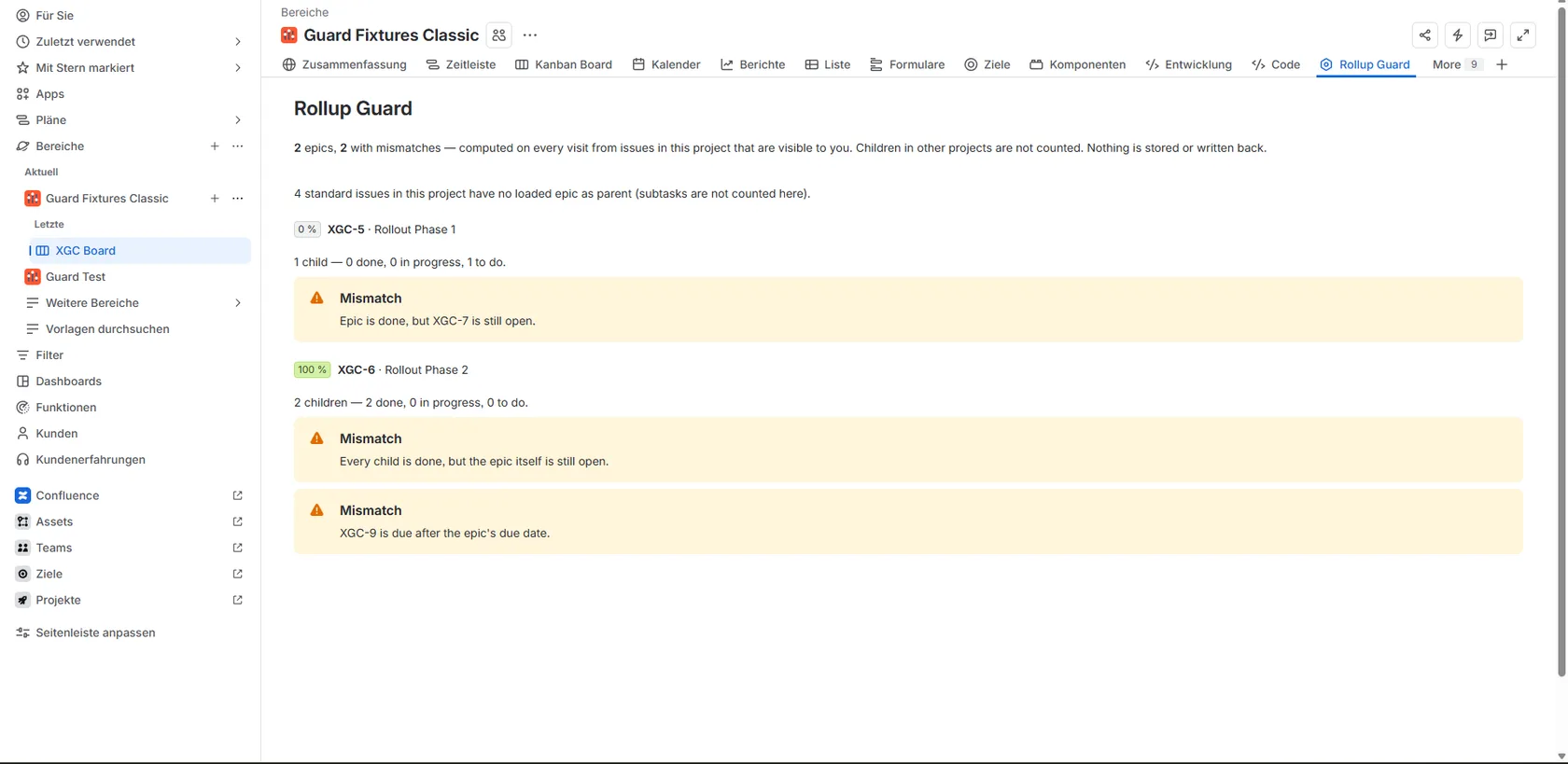The height and width of the screenshot is (764, 1568).
Task: Open more options for Guard Fixtures Classic sidebar item
Action: click(x=238, y=199)
